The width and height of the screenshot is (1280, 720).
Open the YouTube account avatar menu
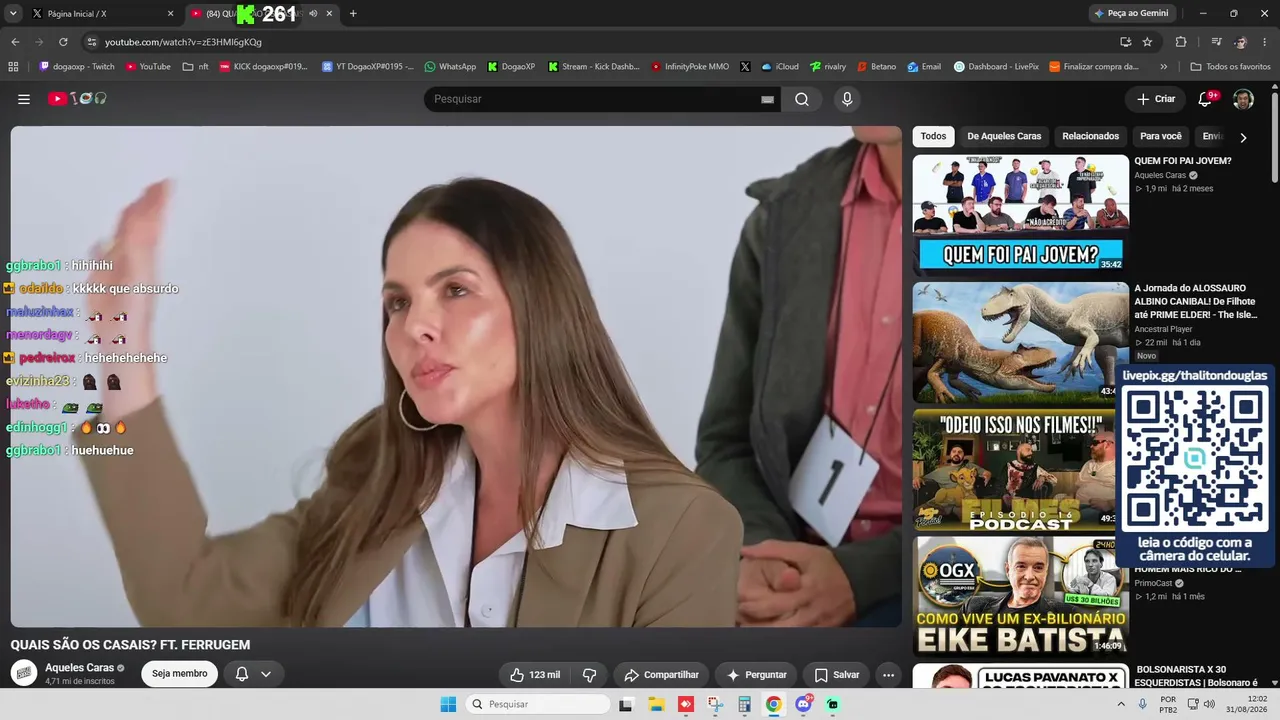pyautogui.click(x=1243, y=99)
